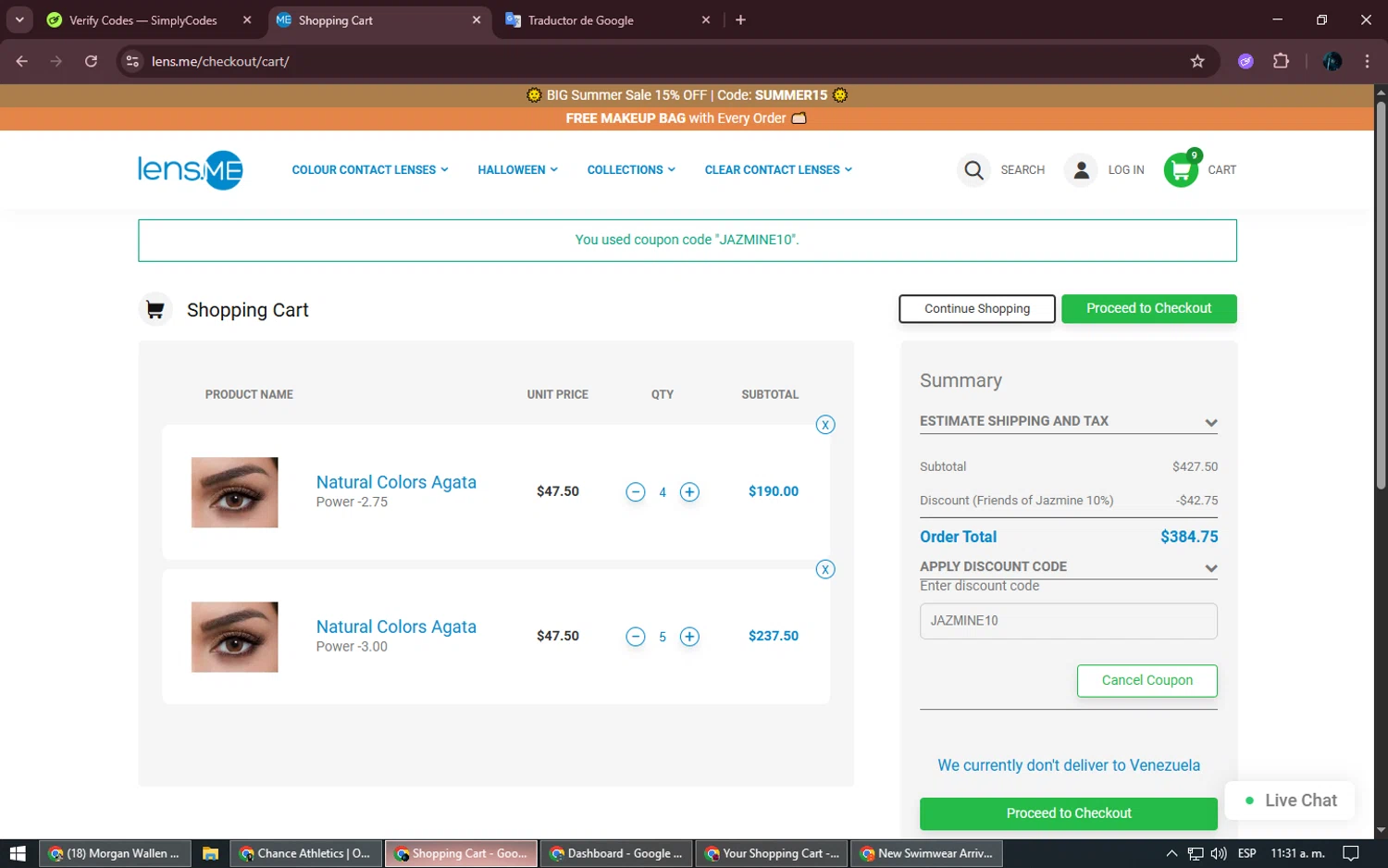The image size is (1388, 868).
Task: Open the Chrome three-dot menu
Action: coord(1367,61)
